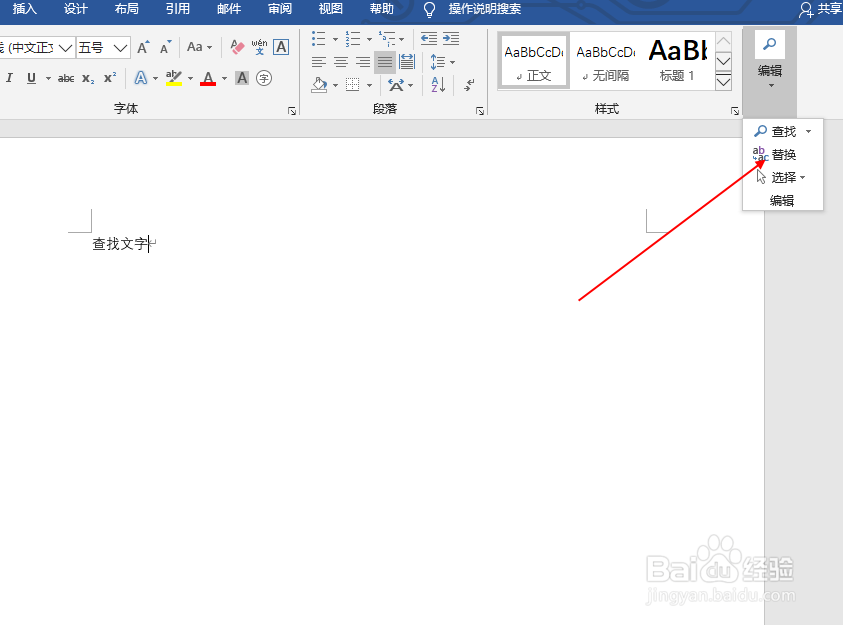Center align text
Viewport: 843px width, 625px height.
click(x=341, y=62)
